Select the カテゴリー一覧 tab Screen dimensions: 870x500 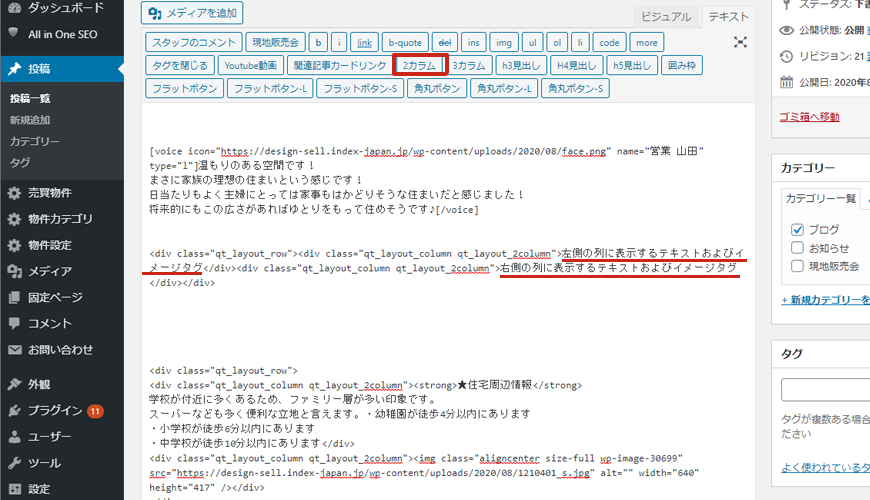(x=820, y=198)
